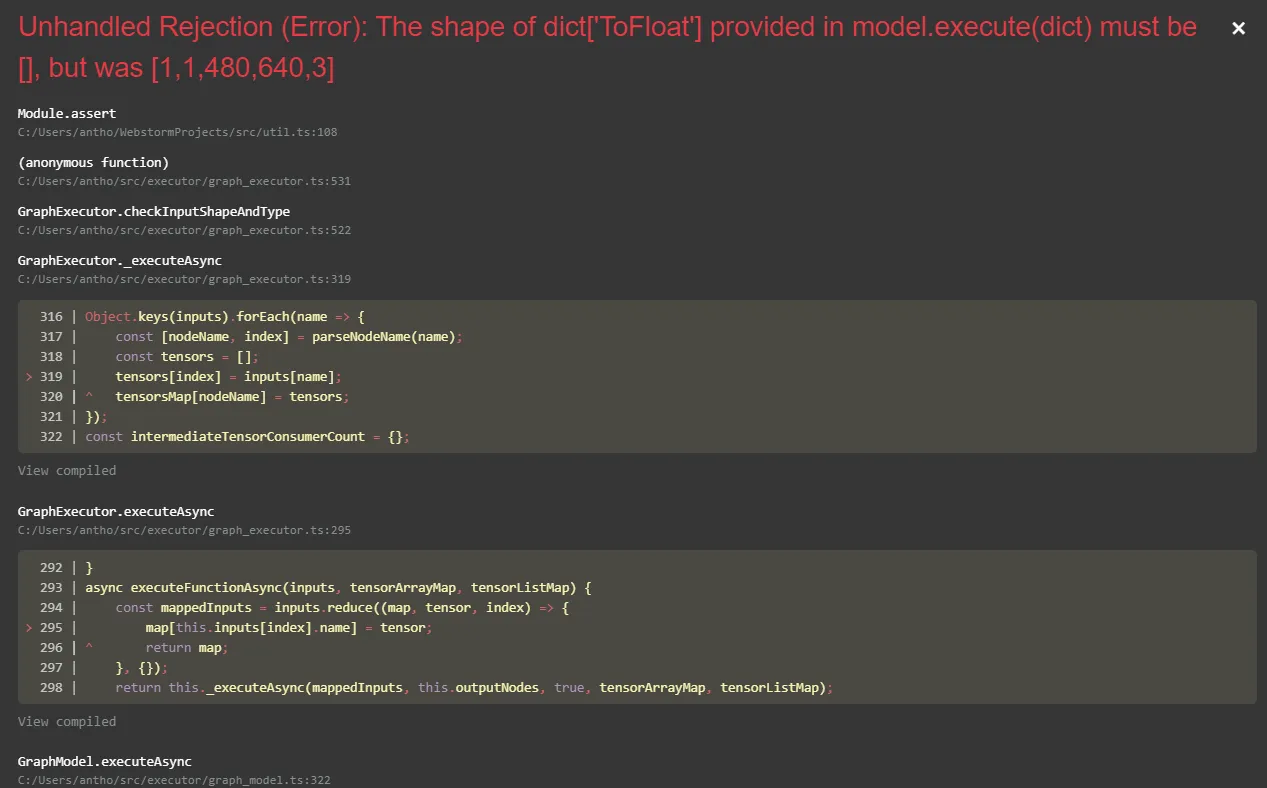This screenshot has width=1267, height=788.
Task: Select GraphModel.executeAsync stack frame
Action: point(104,762)
